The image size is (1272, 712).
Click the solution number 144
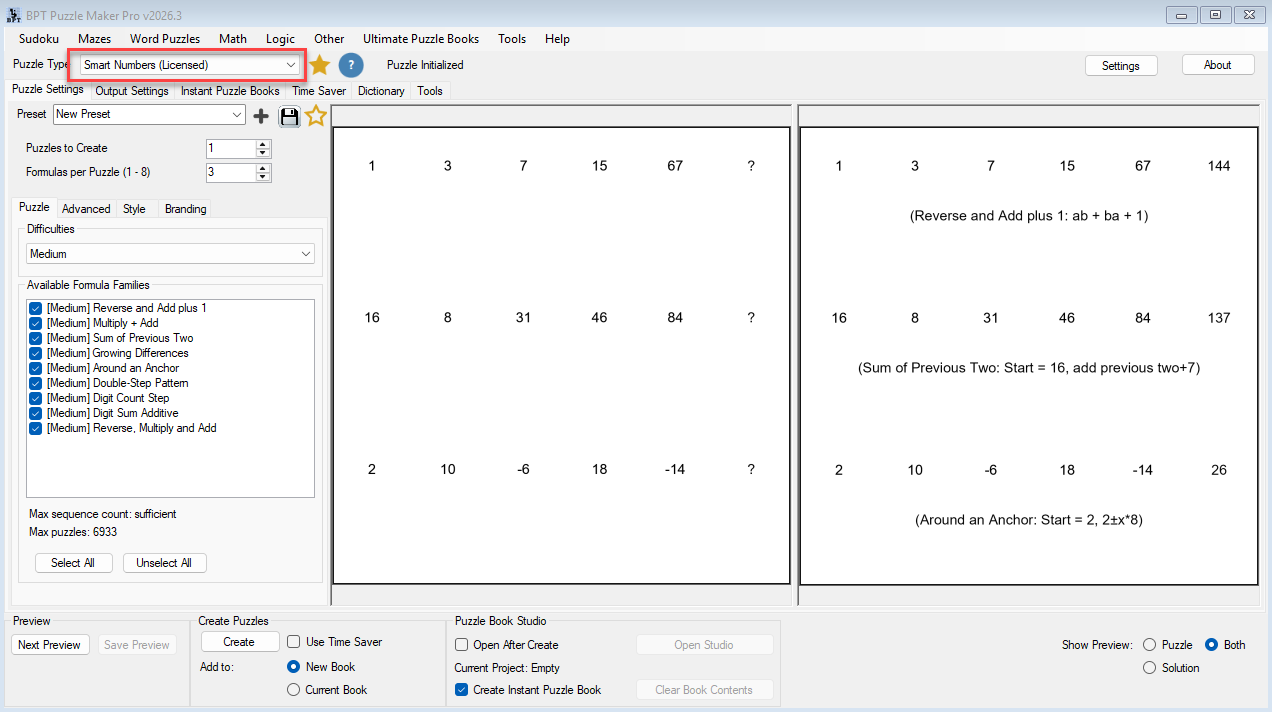pos(1218,166)
